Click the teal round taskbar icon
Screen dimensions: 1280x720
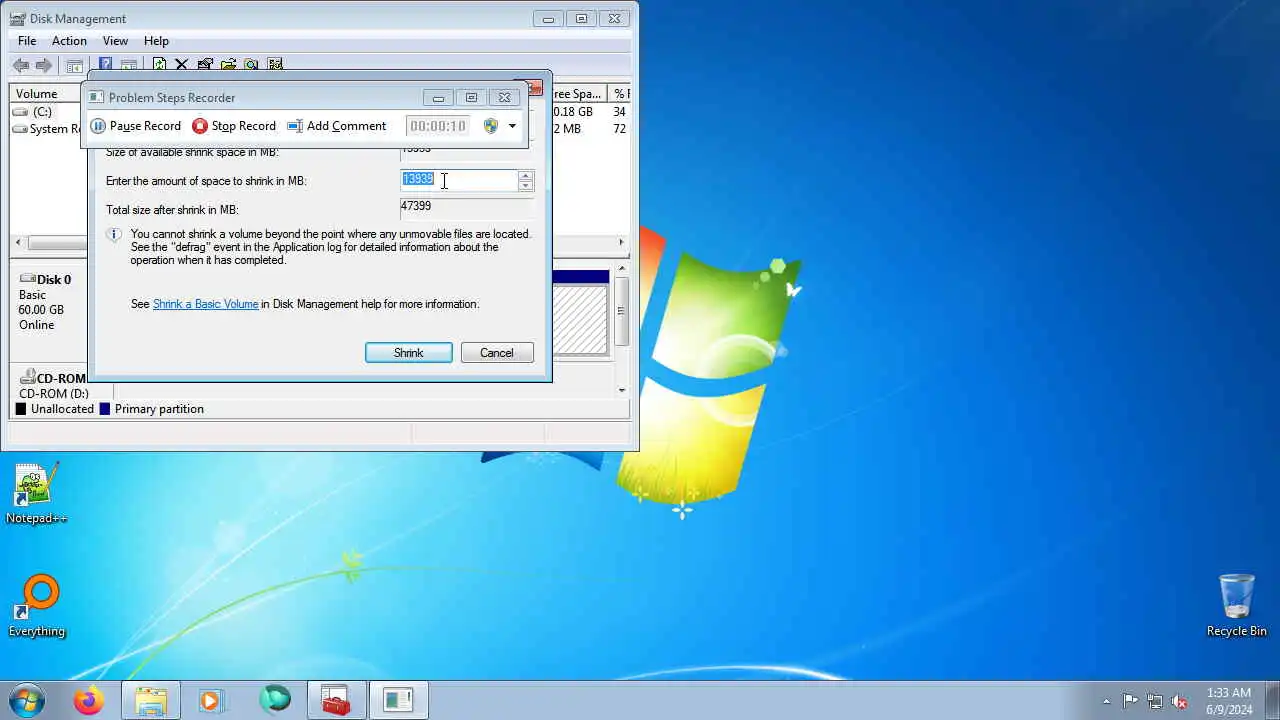click(274, 701)
